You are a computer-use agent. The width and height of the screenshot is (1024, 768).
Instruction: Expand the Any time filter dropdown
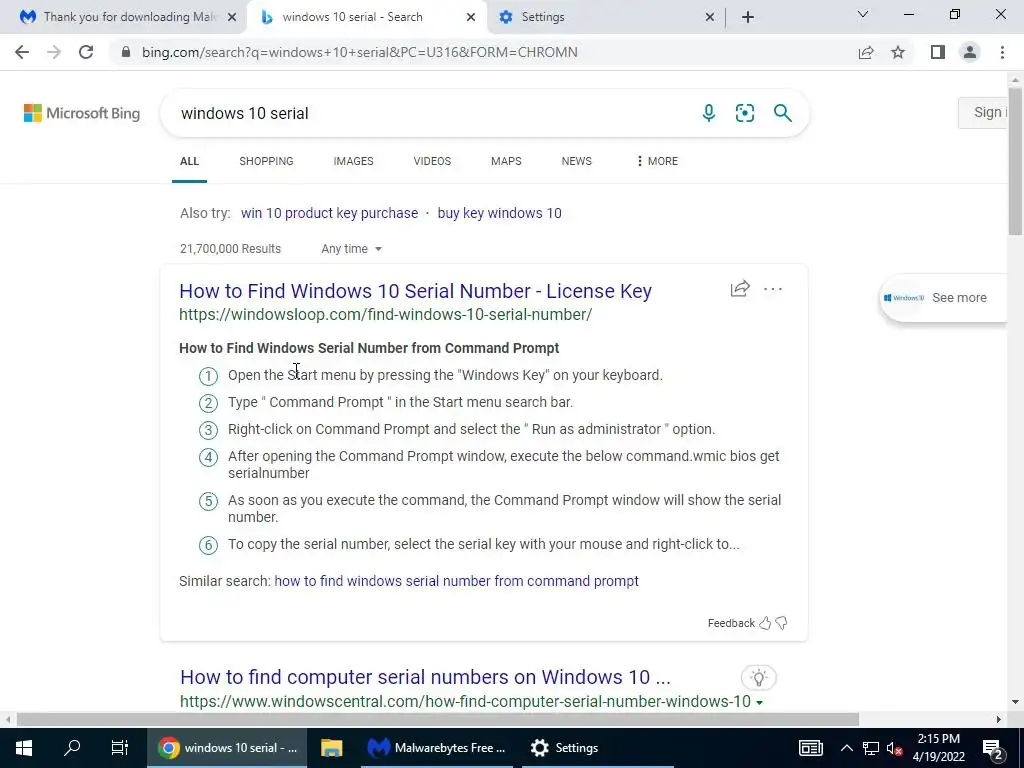click(x=351, y=249)
